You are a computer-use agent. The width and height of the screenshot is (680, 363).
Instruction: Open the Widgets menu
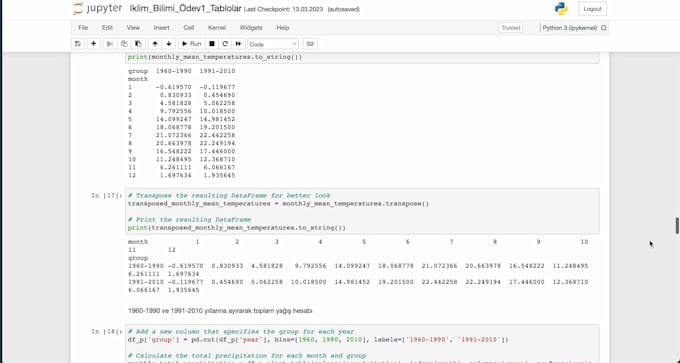coord(251,28)
